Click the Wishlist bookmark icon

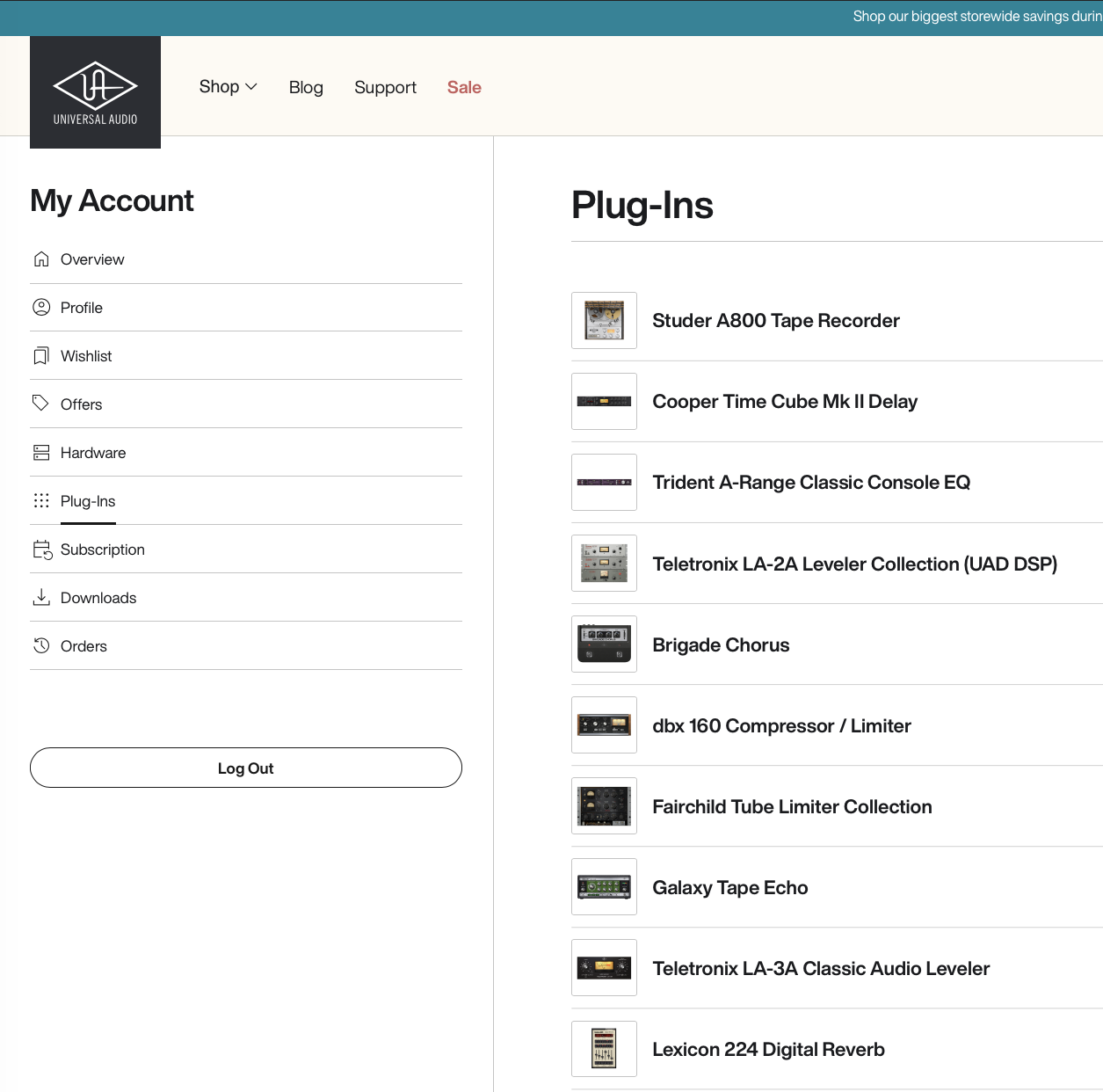coord(41,356)
